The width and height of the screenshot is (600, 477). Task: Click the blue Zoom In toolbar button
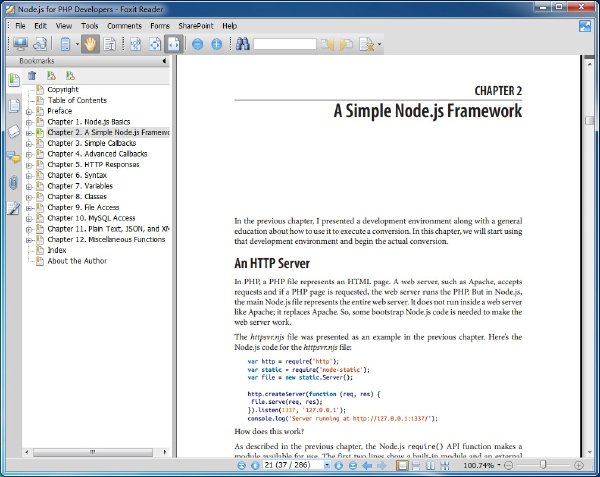pos(217,44)
